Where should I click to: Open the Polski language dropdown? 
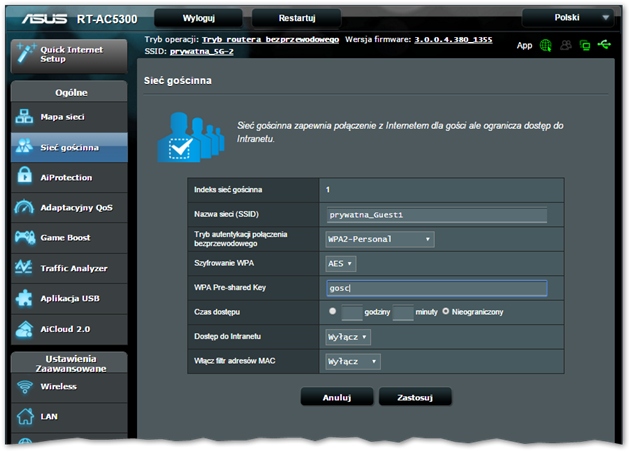[x=568, y=18]
